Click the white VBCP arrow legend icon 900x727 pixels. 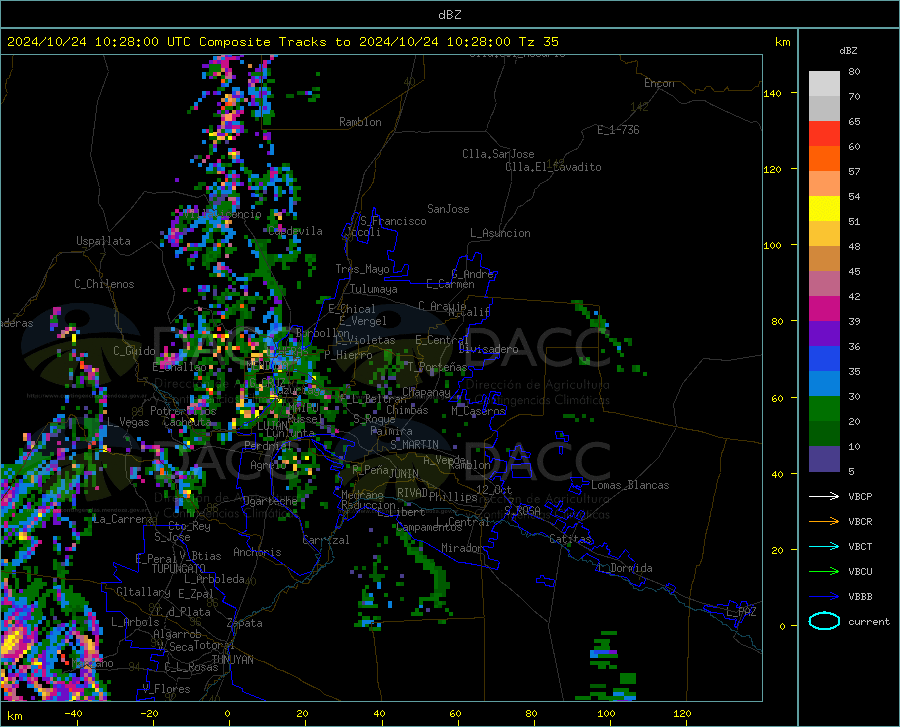click(824, 496)
